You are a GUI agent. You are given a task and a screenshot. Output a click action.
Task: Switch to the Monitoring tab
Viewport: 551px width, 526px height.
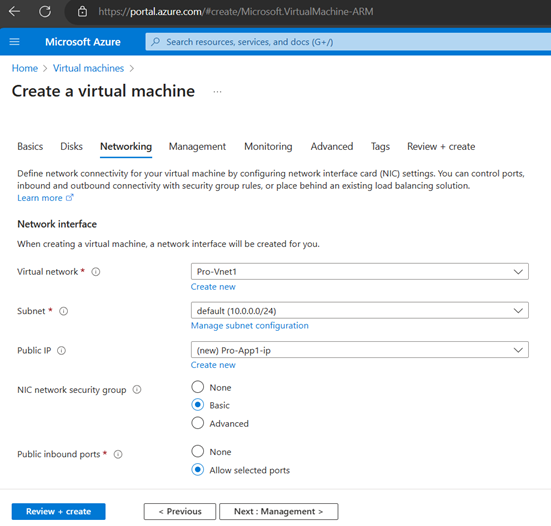click(268, 147)
